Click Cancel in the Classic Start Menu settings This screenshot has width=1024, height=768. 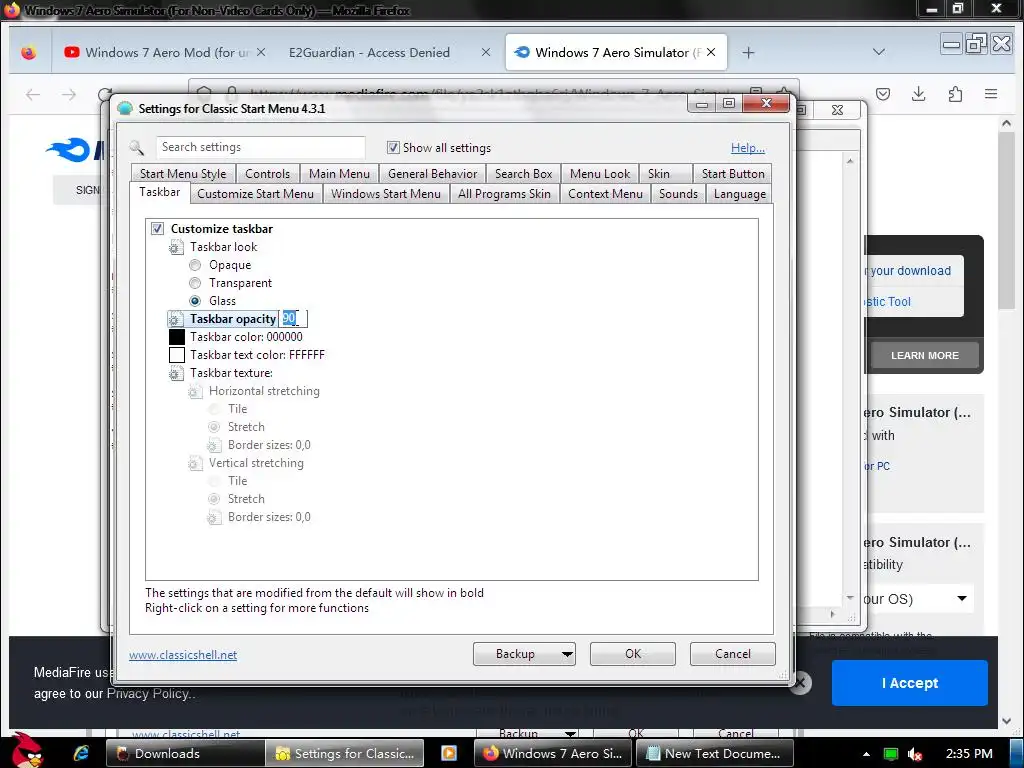[x=733, y=654]
